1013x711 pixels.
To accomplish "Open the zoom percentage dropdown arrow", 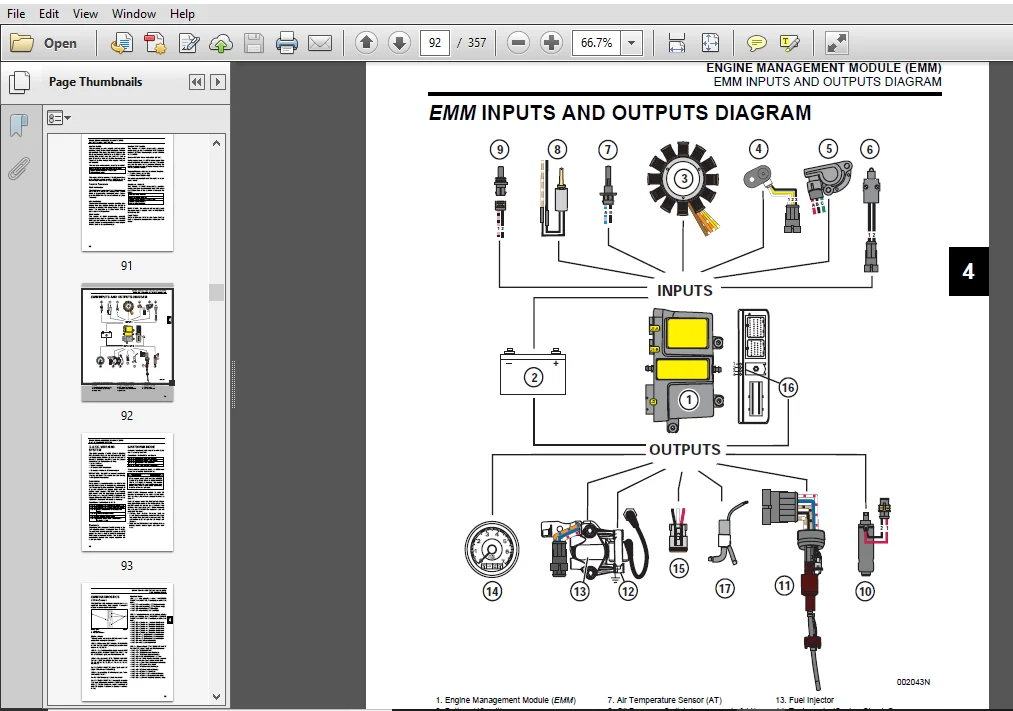I will (x=632, y=43).
